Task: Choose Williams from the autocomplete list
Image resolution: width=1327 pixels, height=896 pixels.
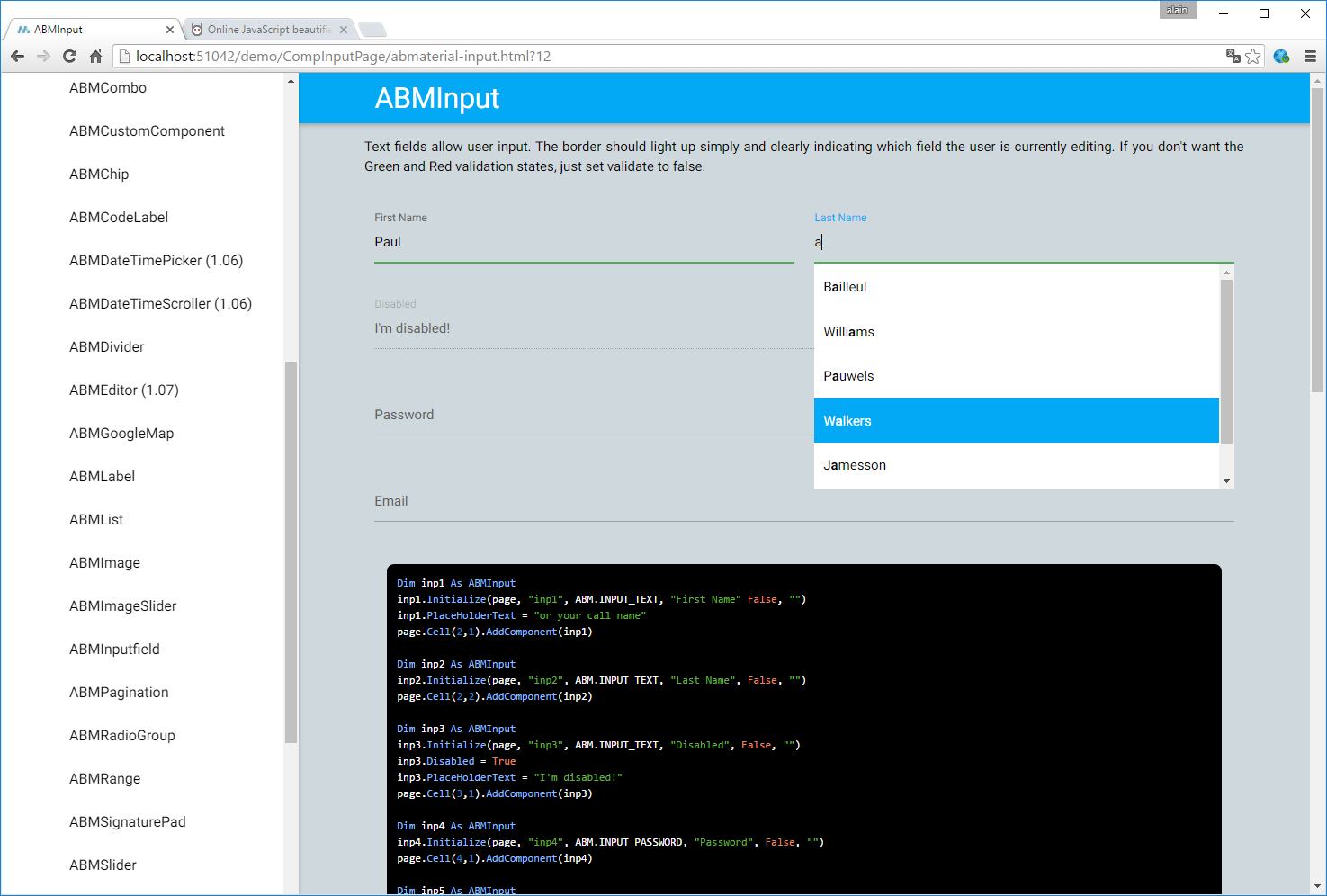Action: [1017, 332]
